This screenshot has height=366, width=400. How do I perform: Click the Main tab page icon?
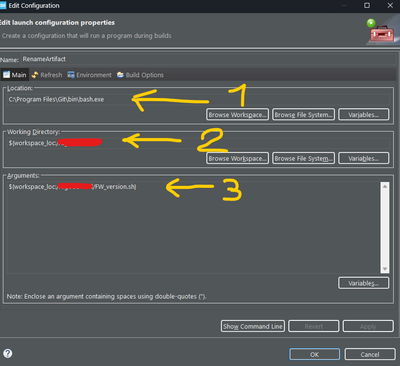(6, 74)
